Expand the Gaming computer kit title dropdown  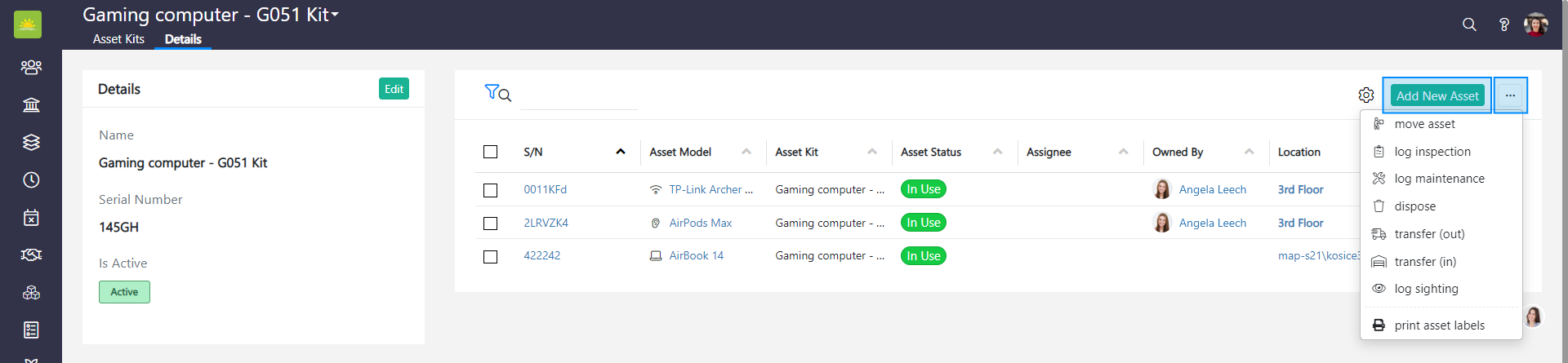[x=335, y=15]
